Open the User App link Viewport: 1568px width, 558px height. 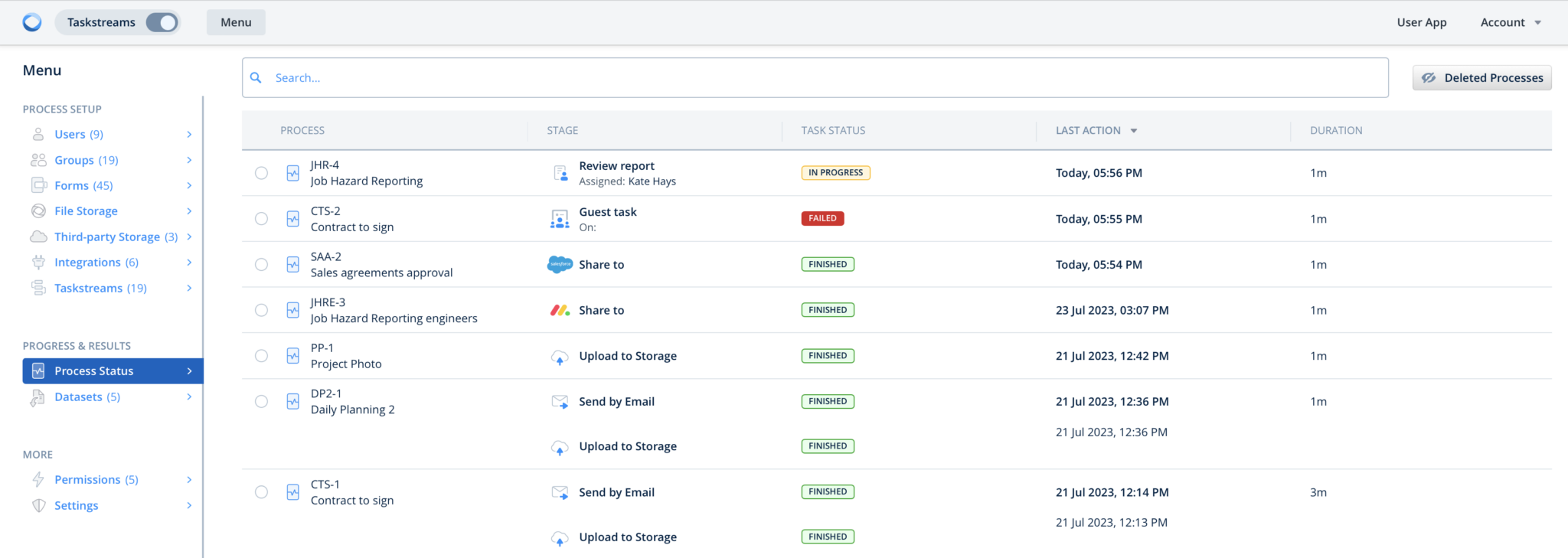coord(1421,22)
